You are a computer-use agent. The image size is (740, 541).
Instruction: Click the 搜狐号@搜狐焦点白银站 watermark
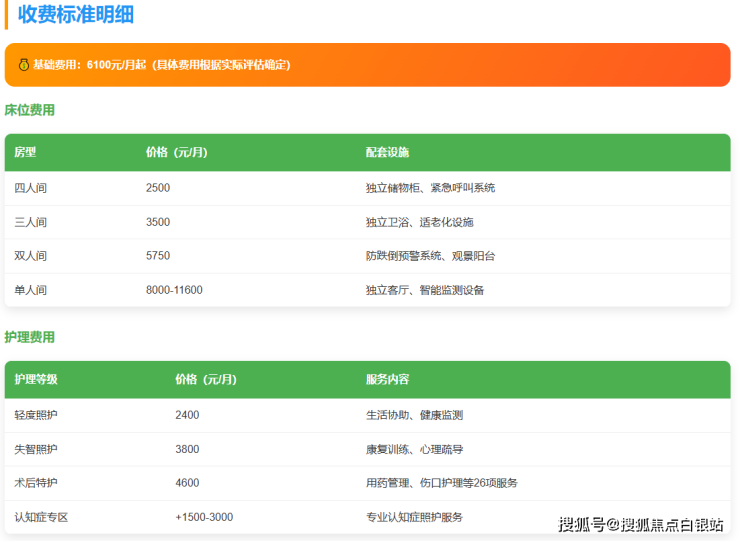point(640,524)
